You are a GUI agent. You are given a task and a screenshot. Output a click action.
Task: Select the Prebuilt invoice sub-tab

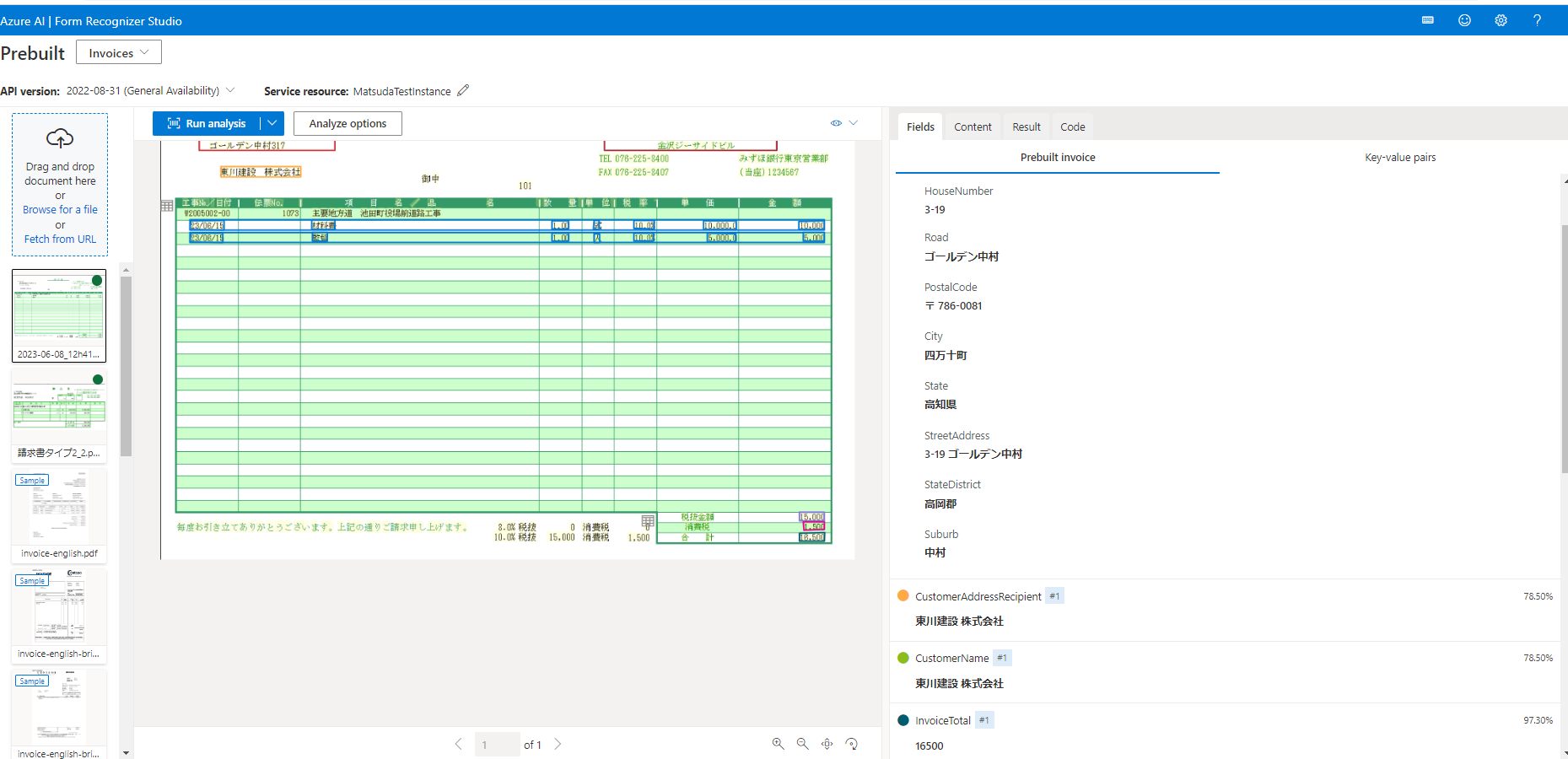1058,157
